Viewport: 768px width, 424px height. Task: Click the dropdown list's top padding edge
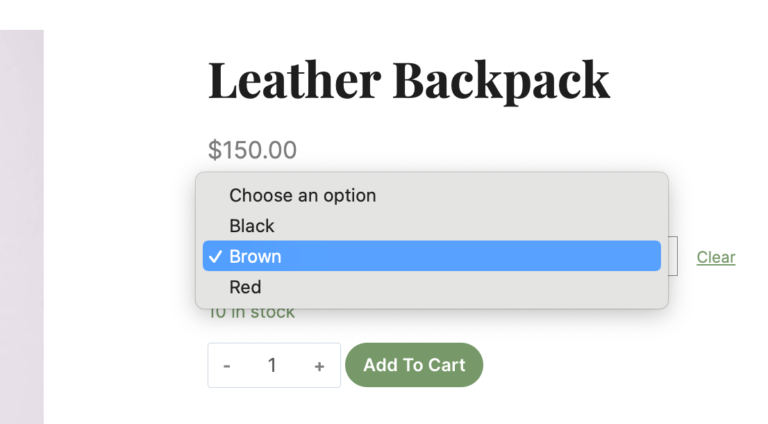click(431, 176)
